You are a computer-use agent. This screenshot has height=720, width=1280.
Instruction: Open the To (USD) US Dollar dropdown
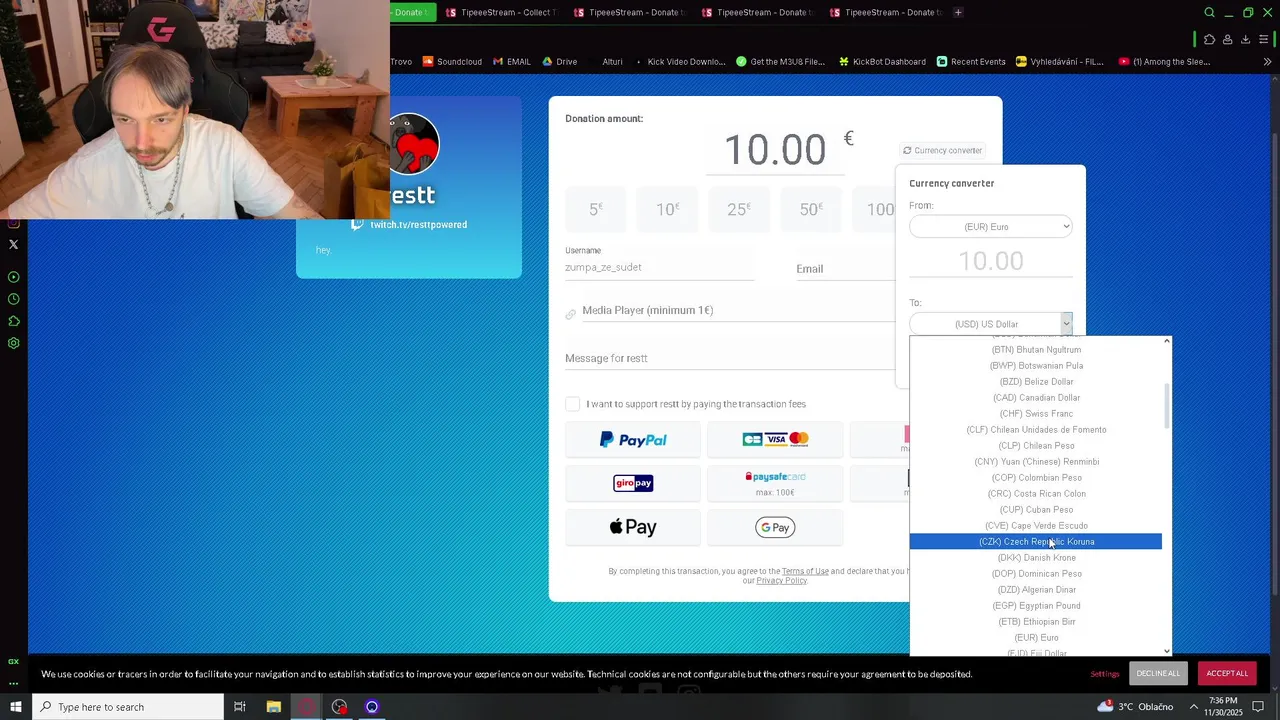(991, 324)
